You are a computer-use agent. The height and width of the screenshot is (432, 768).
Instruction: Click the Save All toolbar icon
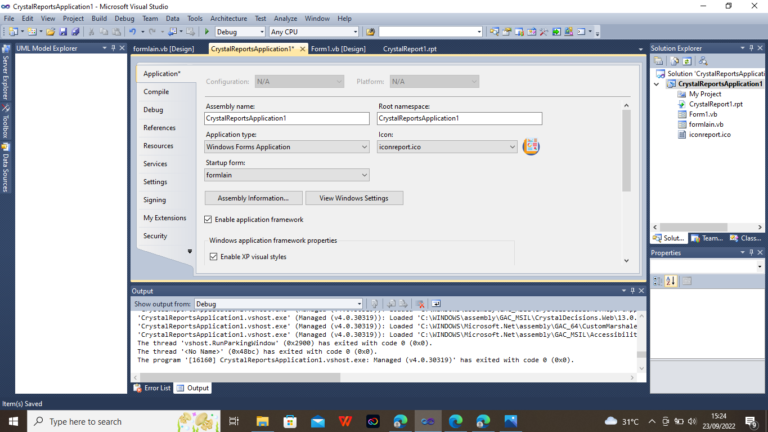click(x=75, y=32)
